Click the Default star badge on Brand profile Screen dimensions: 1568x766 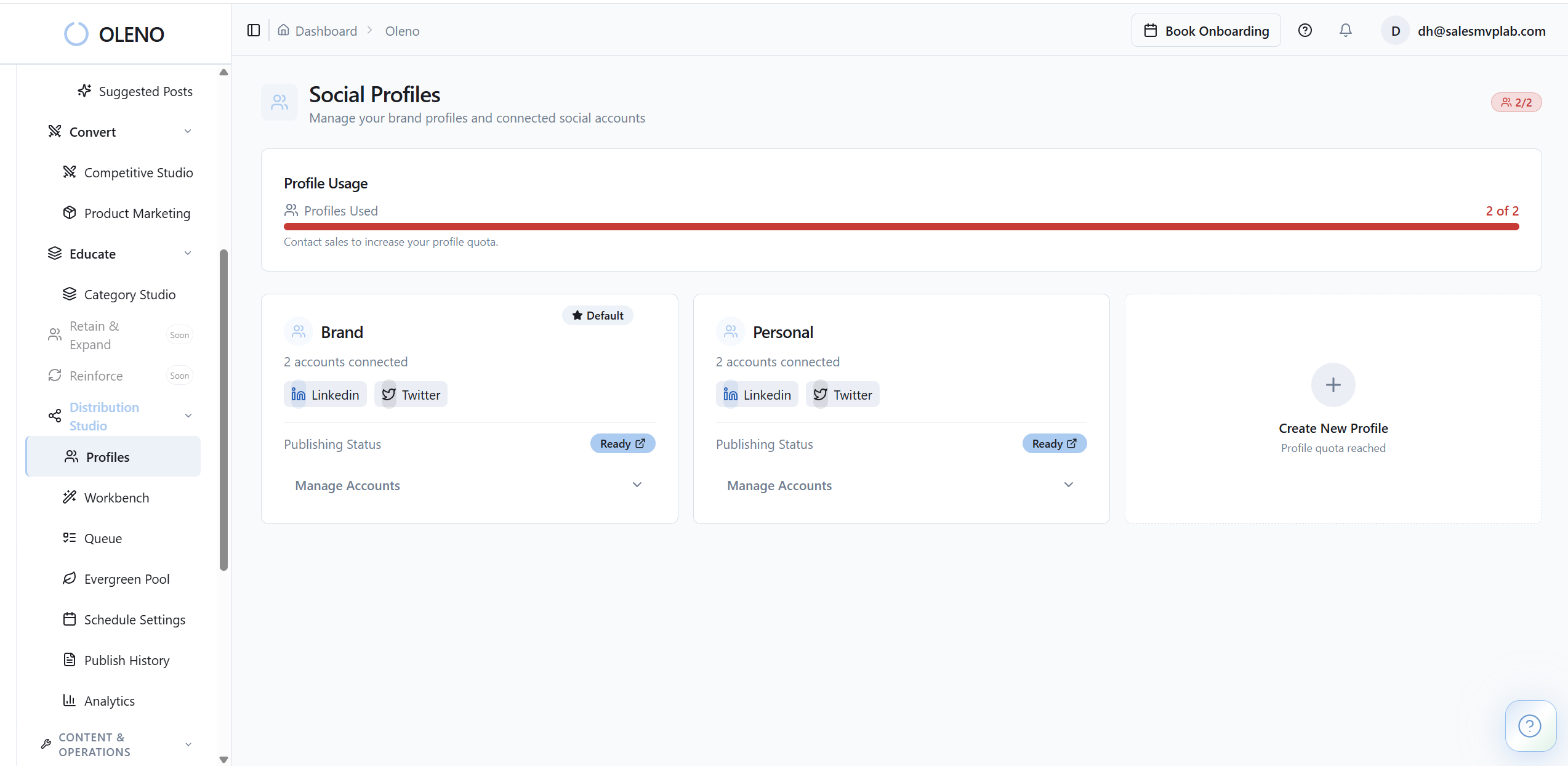597,315
